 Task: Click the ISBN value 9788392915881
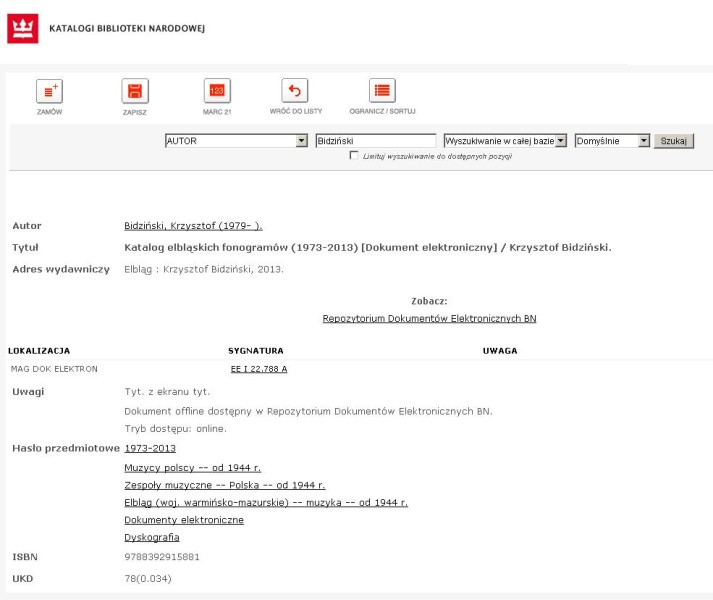coord(162,557)
